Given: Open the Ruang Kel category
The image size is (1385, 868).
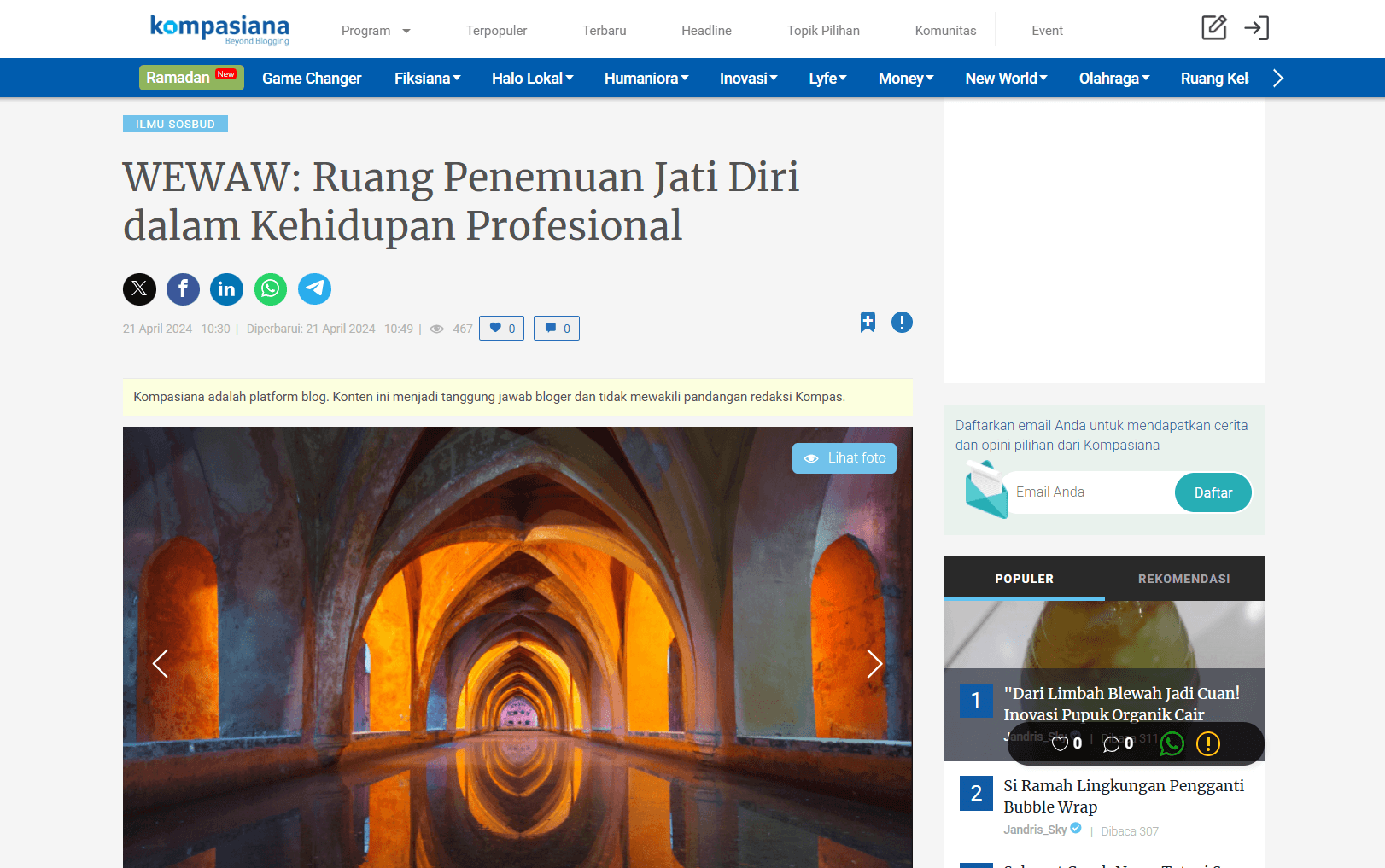Looking at the screenshot, I should tap(1213, 79).
